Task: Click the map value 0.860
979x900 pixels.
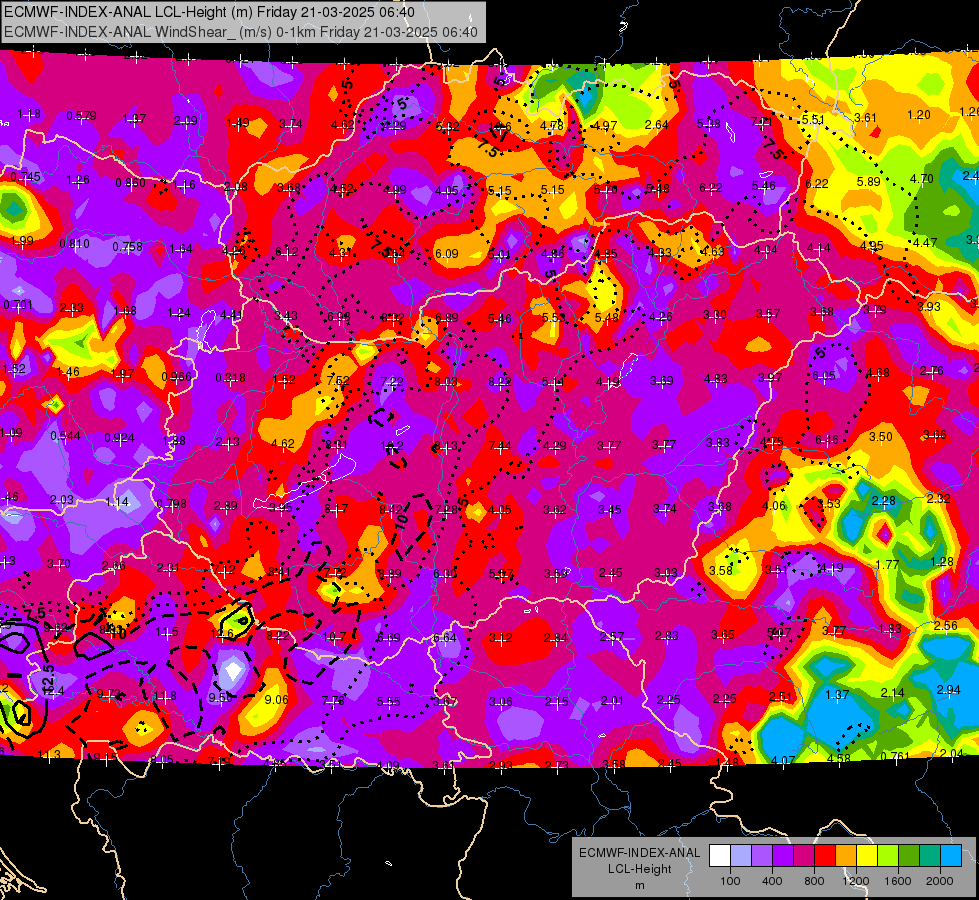Action: 130,183
